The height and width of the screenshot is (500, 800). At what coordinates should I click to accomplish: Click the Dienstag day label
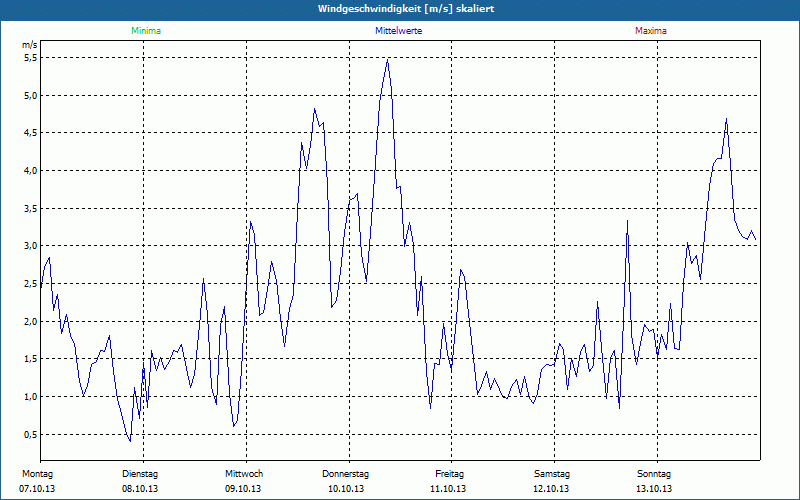(140, 474)
